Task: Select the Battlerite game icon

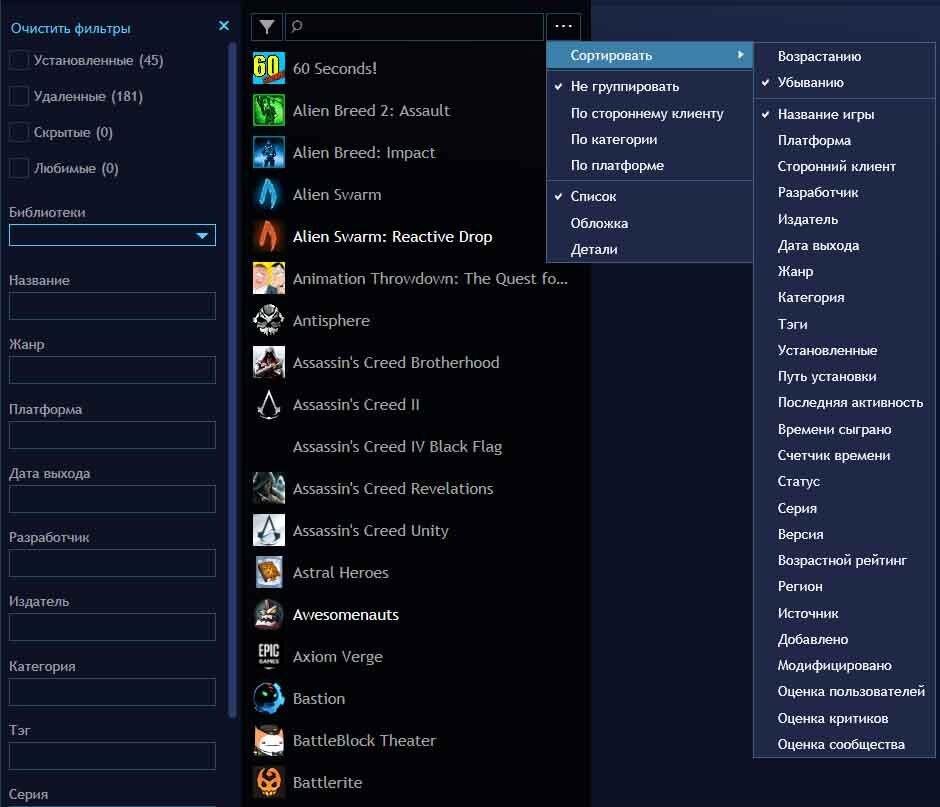Action: (267, 783)
